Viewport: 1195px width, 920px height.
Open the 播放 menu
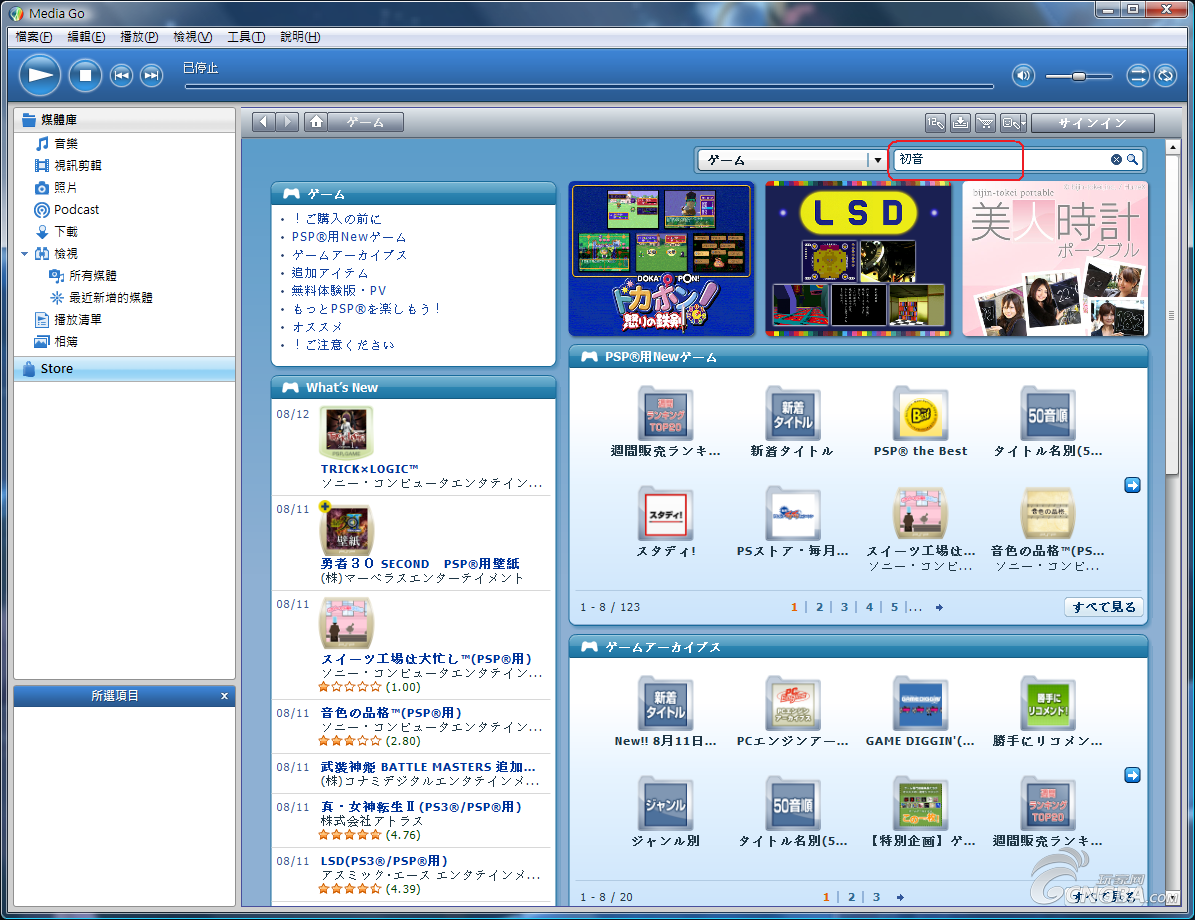click(139, 37)
